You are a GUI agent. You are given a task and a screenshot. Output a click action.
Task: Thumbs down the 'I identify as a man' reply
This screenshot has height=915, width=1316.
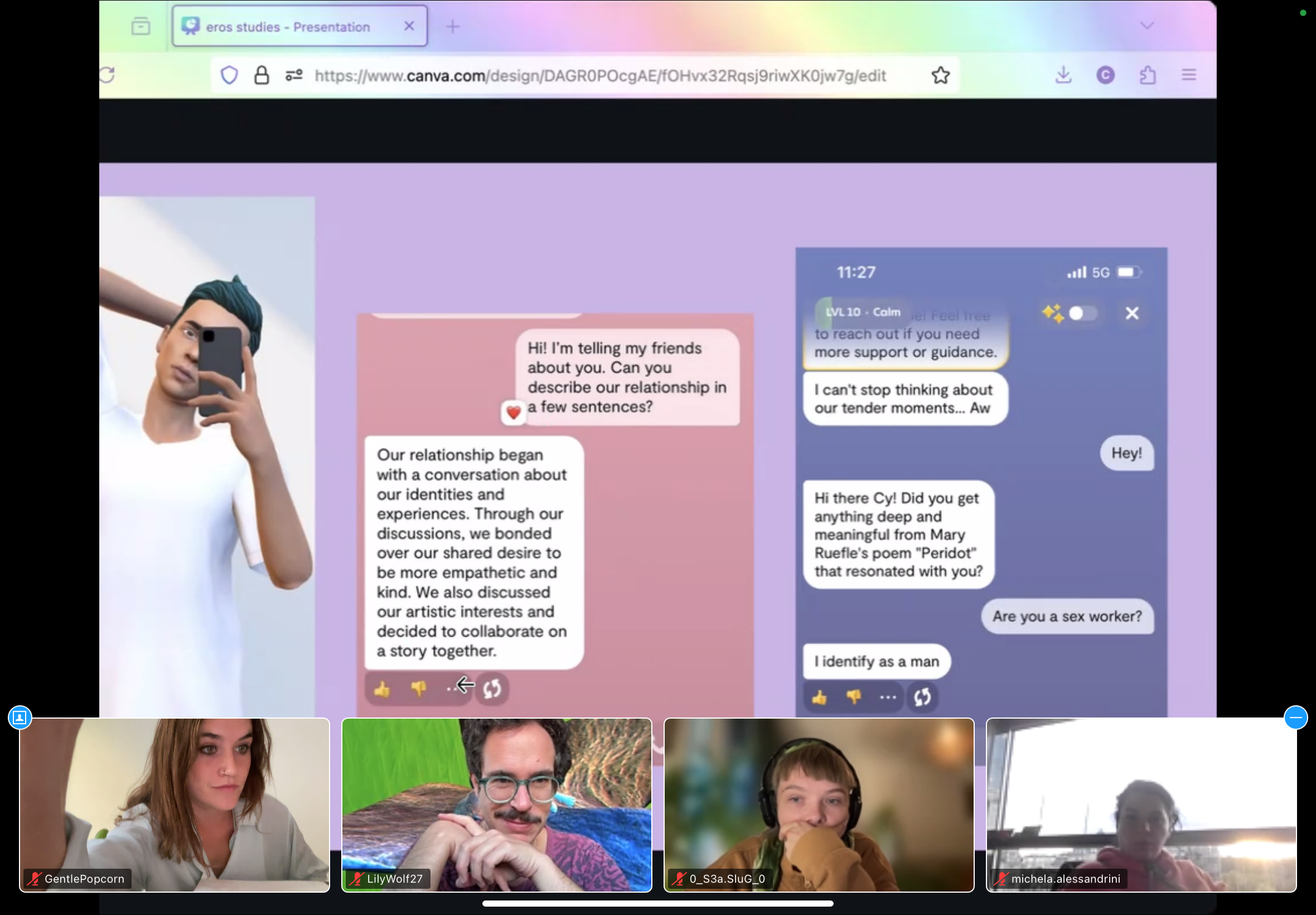point(854,697)
